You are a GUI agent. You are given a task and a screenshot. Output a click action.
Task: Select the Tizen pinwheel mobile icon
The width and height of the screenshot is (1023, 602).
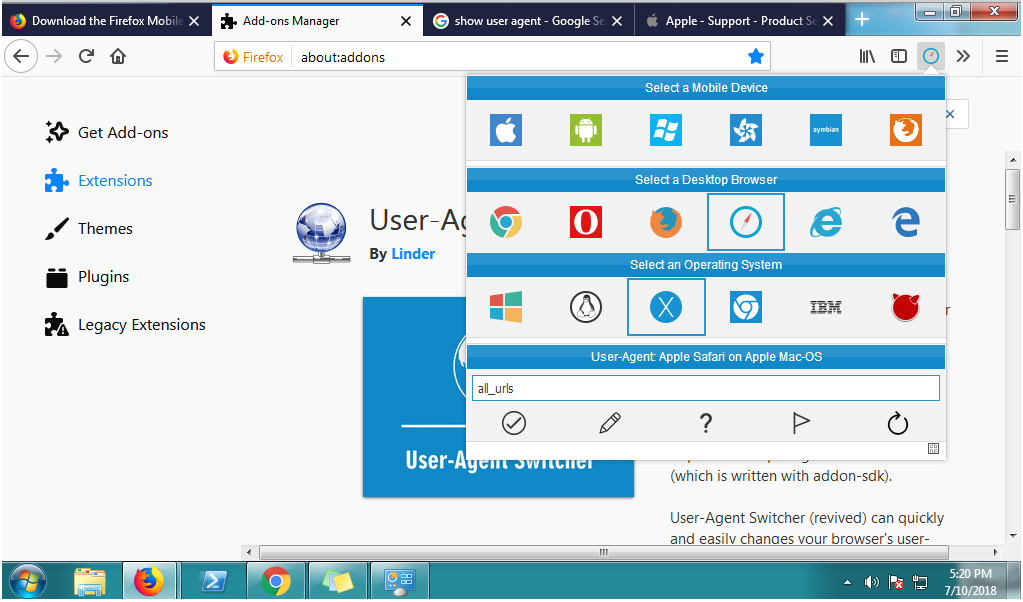(x=746, y=129)
